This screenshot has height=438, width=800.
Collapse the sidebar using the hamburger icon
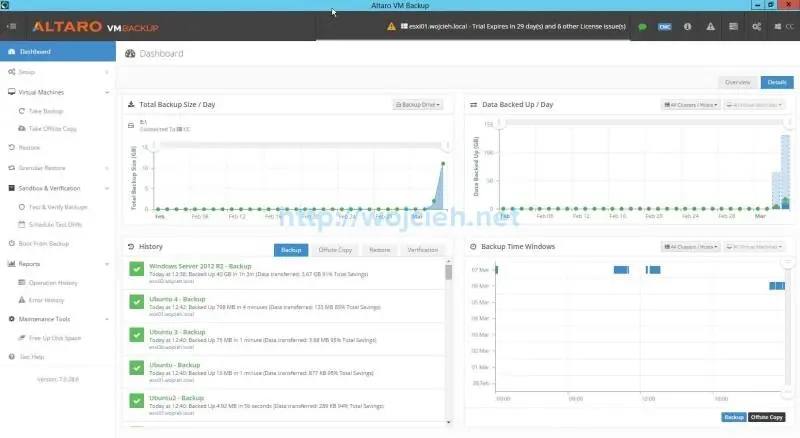[x=11, y=26]
